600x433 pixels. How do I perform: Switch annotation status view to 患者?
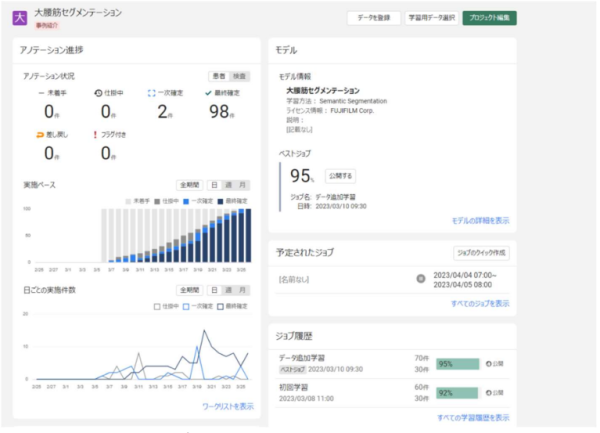pos(220,76)
